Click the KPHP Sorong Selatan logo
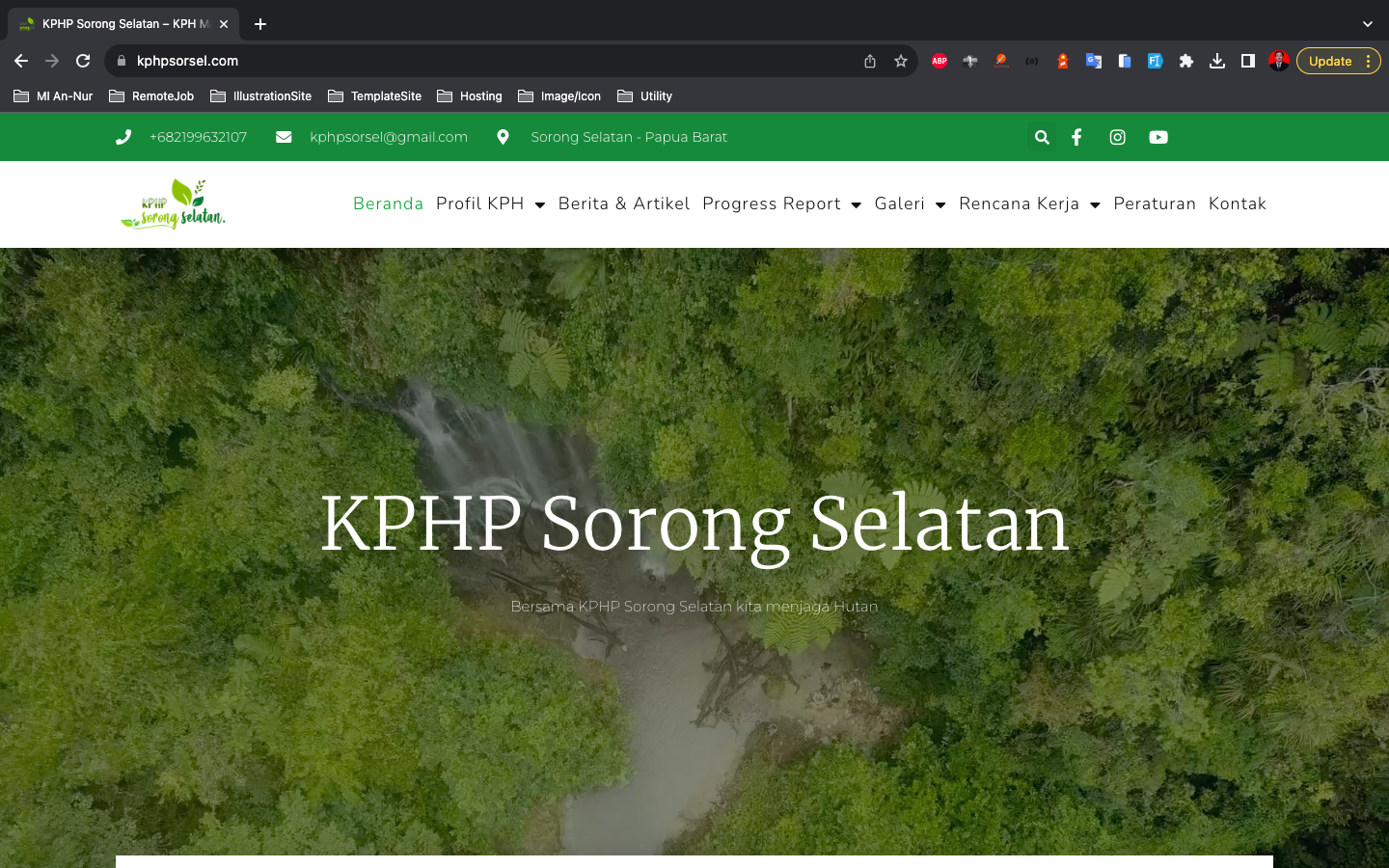Viewport: 1389px width, 868px height. (173, 203)
